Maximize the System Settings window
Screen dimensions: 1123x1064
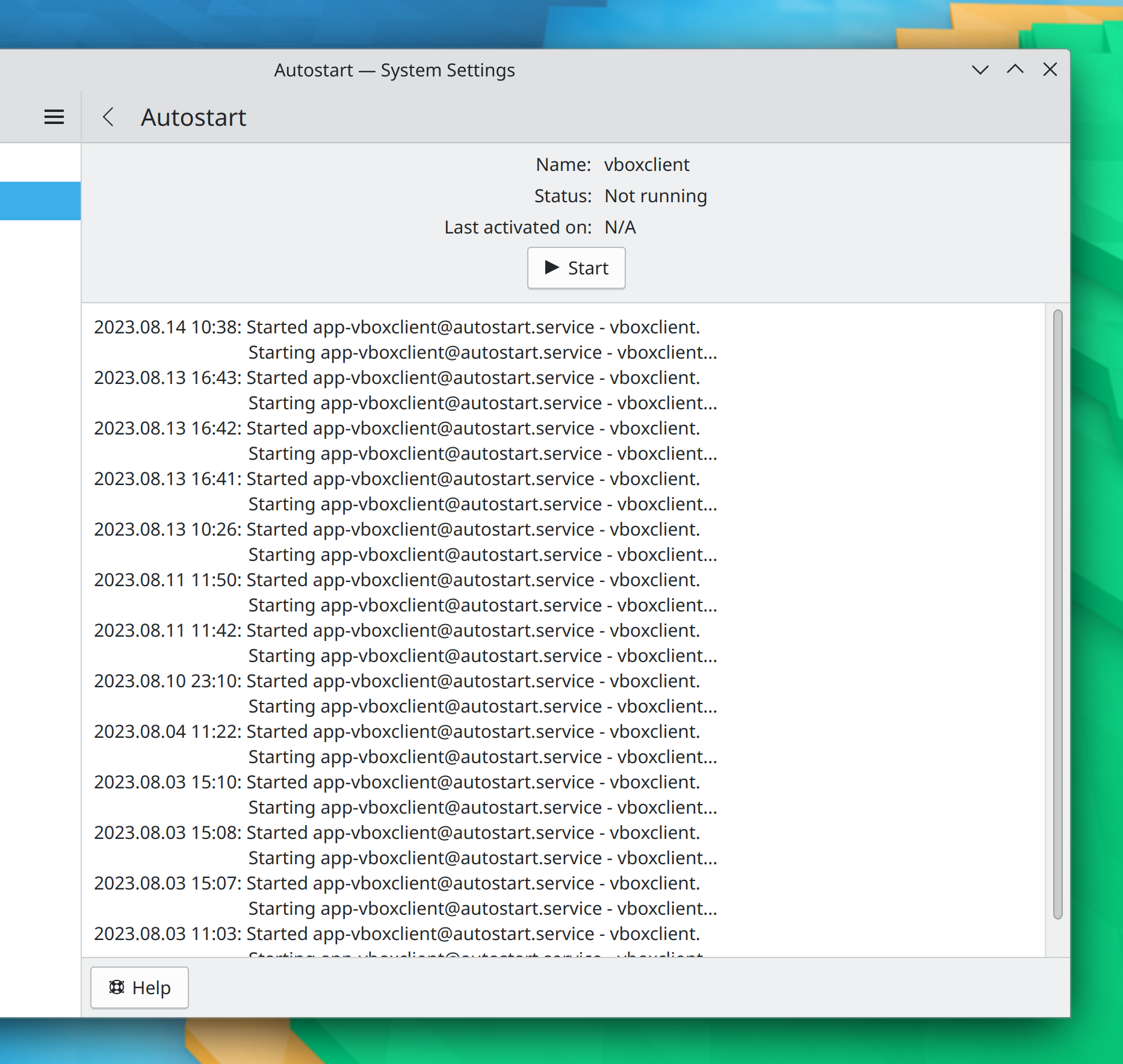point(1015,70)
